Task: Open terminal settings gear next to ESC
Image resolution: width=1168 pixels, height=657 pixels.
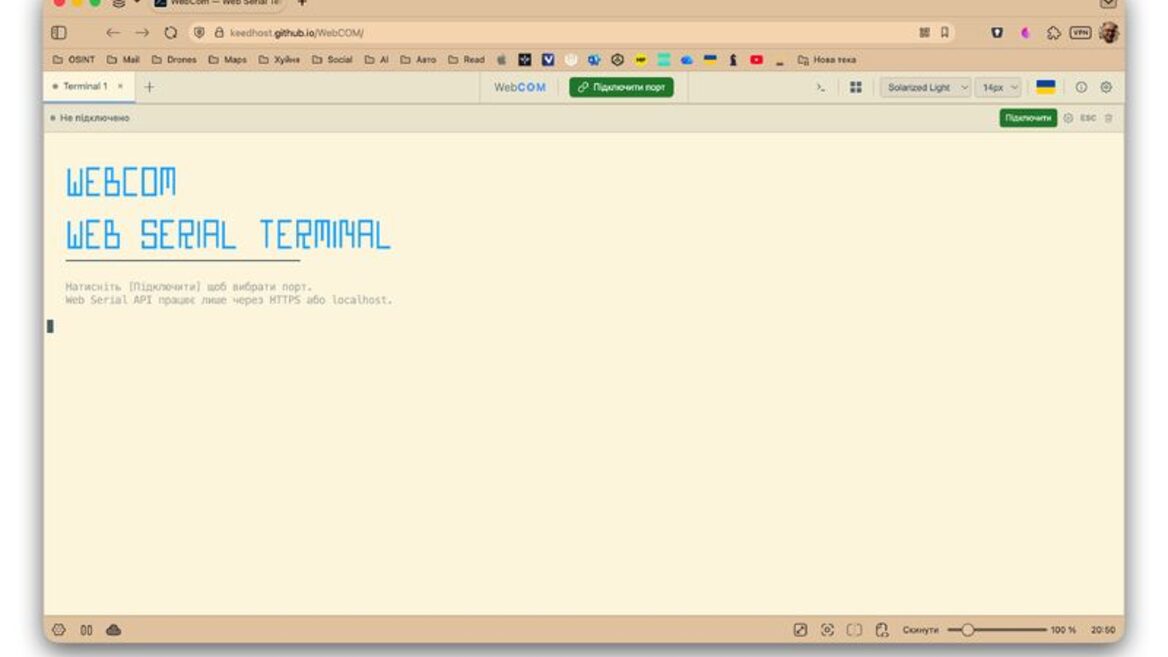Action: (1068, 118)
